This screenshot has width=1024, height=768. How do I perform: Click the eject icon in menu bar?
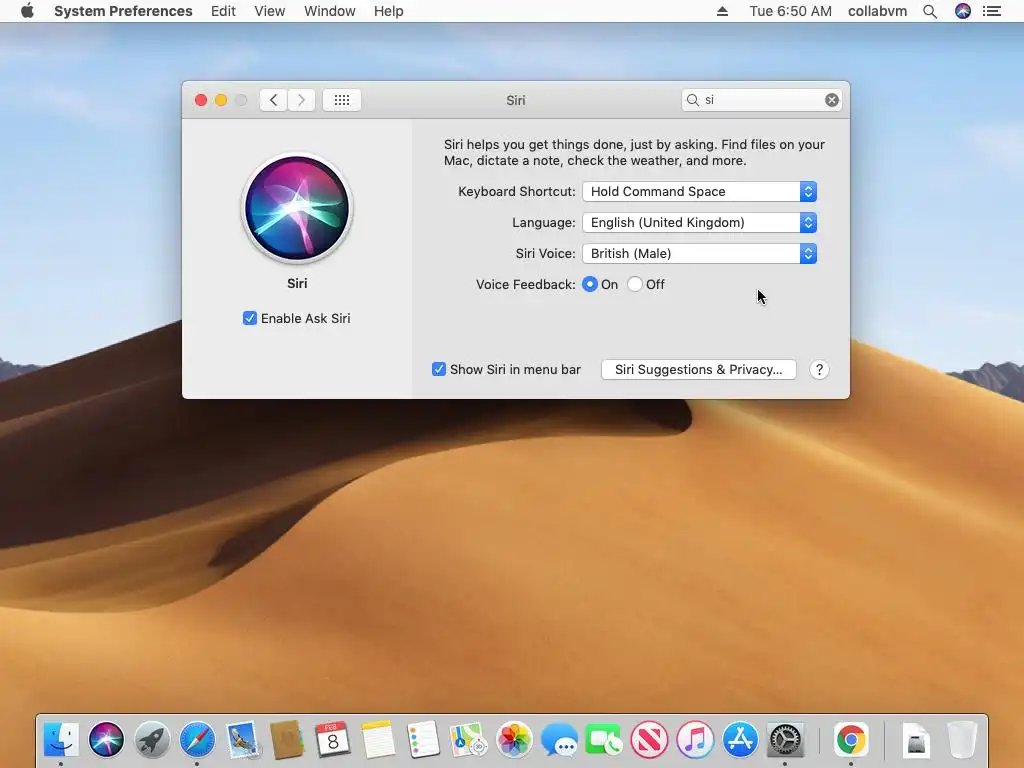click(x=722, y=11)
